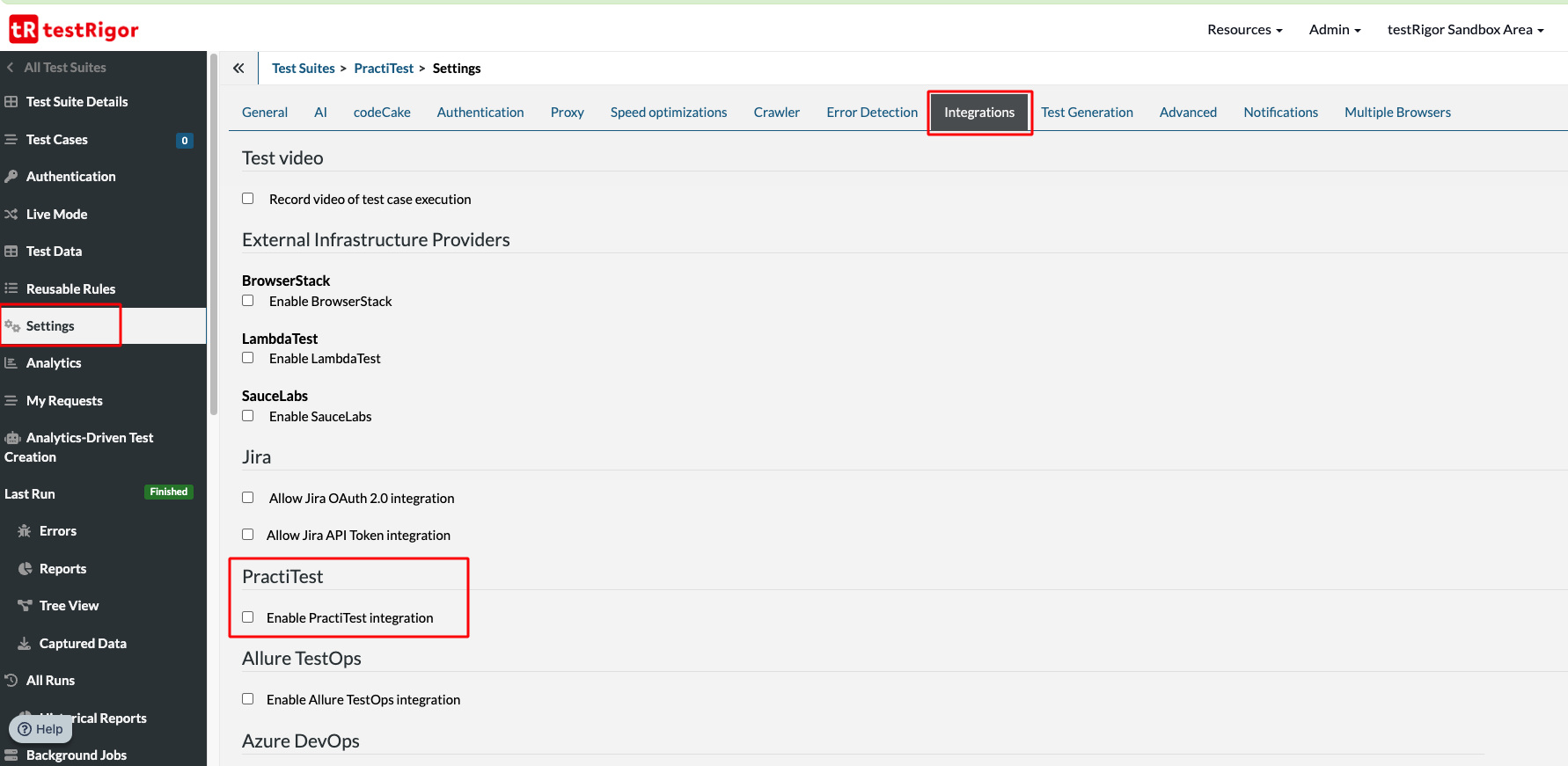Expand the testRigor Sandbox Area dropdown
This screenshot has width=1568, height=766.
[1466, 30]
